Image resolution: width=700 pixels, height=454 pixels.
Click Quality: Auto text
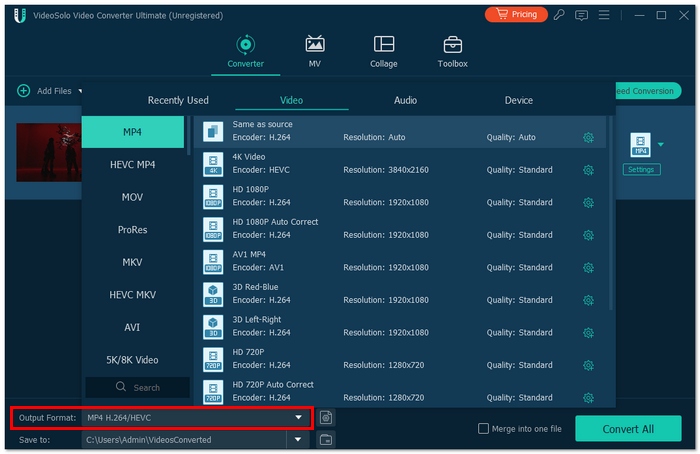pos(511,137)
